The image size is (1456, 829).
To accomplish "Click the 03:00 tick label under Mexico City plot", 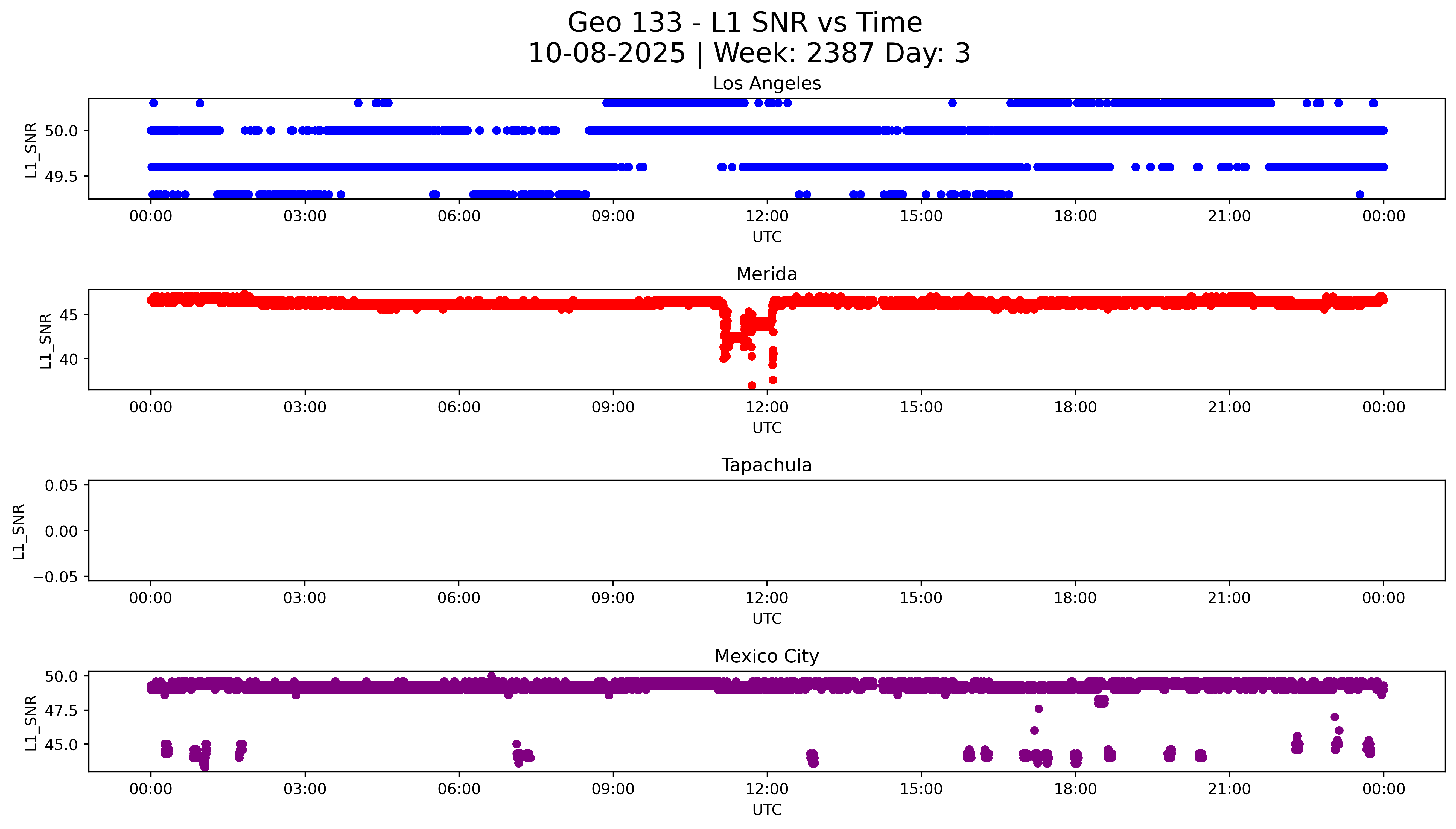I will point(305,789).
